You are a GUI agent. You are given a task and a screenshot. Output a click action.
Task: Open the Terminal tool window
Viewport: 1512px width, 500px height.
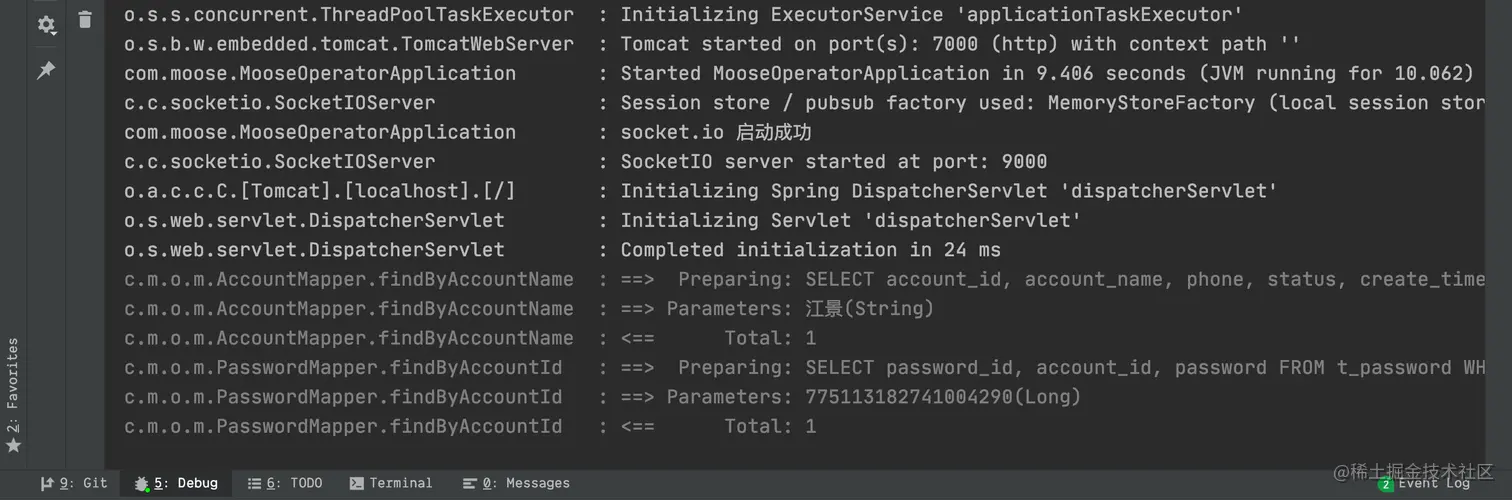391,483
